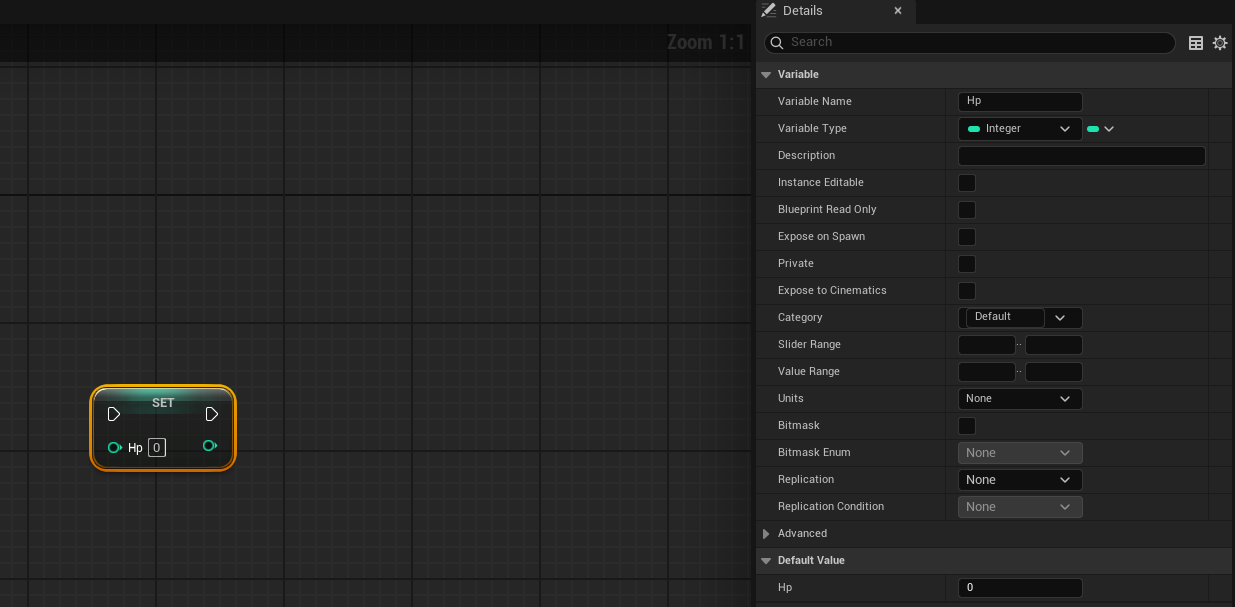
Task: Open the Replication Condition dropdown
Action: pos(1020,507)
